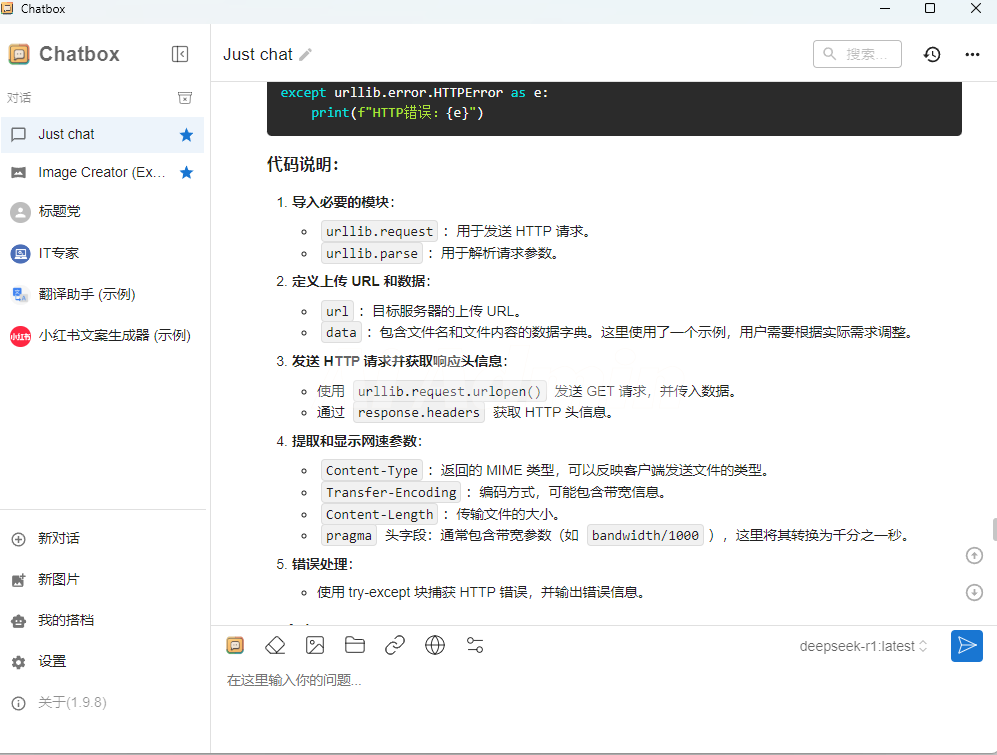Edit the Just chat title pencil
This screenshot has height=755, width=997.
tap(306, 54)
